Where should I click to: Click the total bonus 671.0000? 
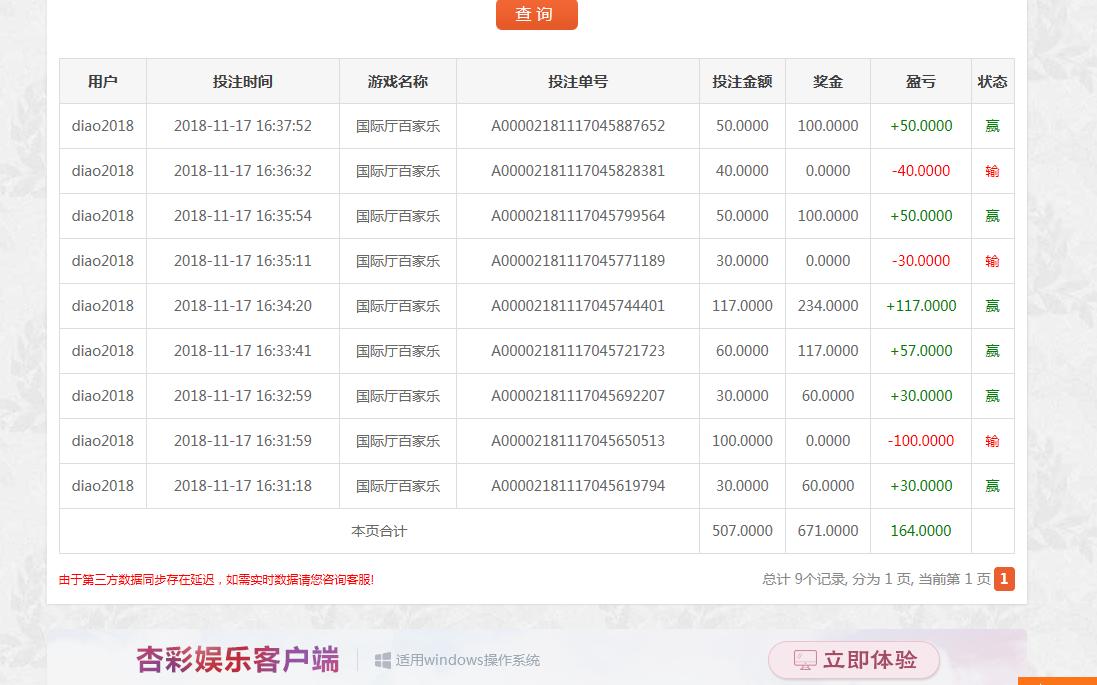click(x=828, y=531)
